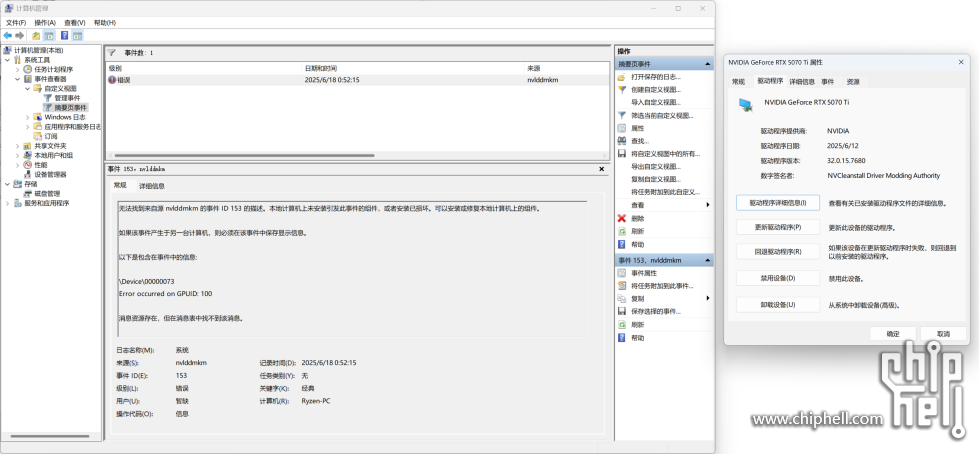Open the 查看 submenu in actions pane
The height and width of the screenshot is (454, 979).
[x=637, y=205]
